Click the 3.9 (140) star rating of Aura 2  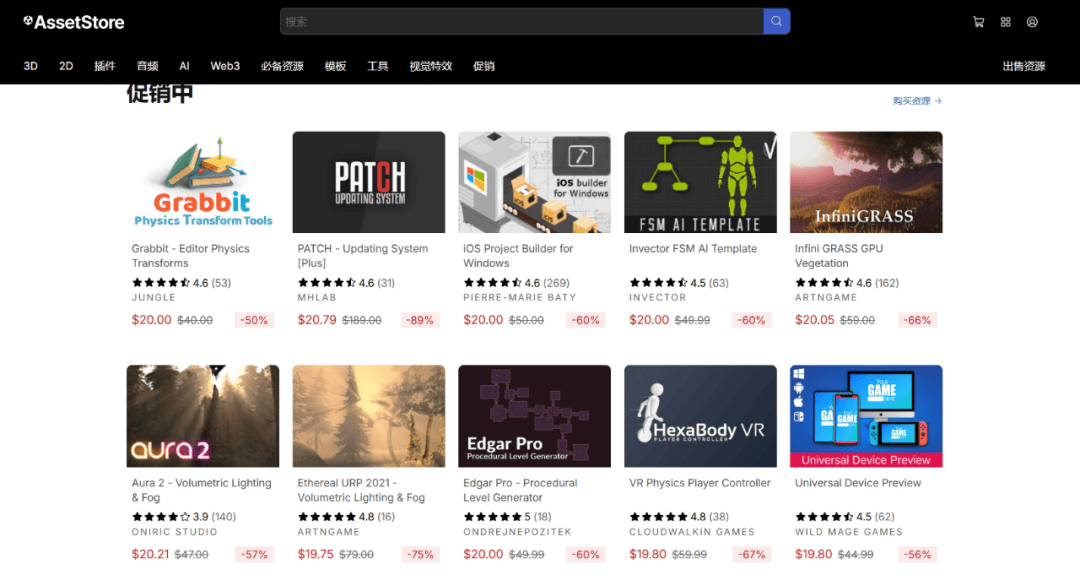pyautogui.click(x=184, y=516)
